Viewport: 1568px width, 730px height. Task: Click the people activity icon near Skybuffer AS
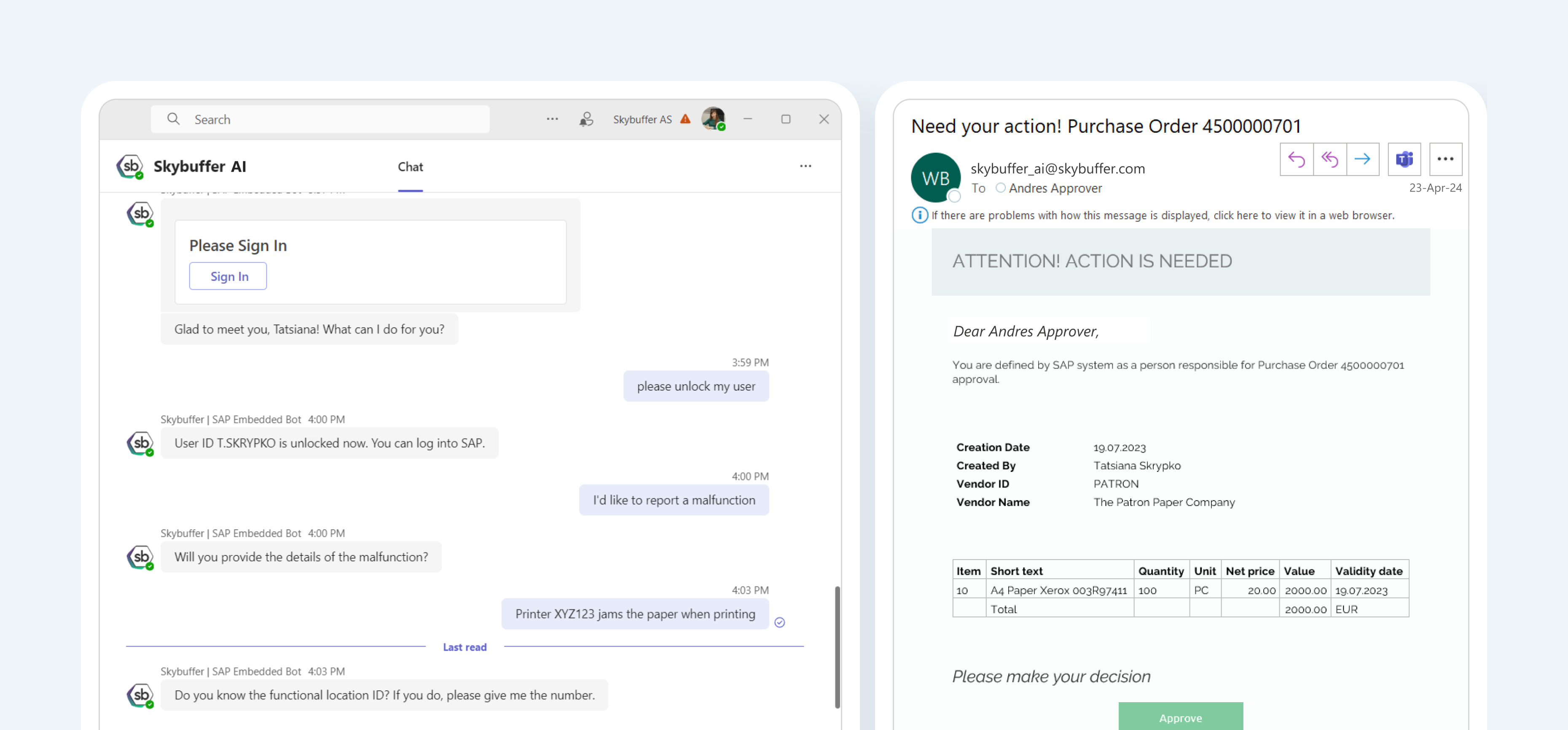point(586,119)
